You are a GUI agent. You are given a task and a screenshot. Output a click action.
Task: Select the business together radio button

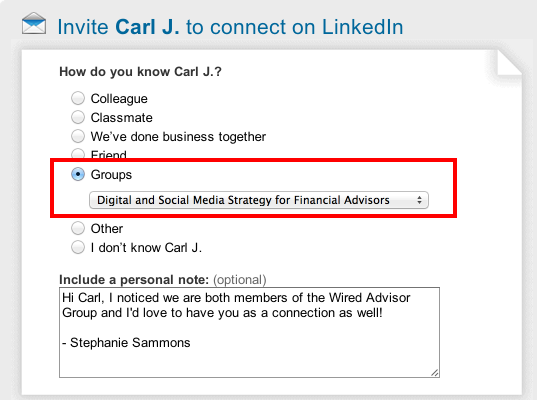point(78,136)
